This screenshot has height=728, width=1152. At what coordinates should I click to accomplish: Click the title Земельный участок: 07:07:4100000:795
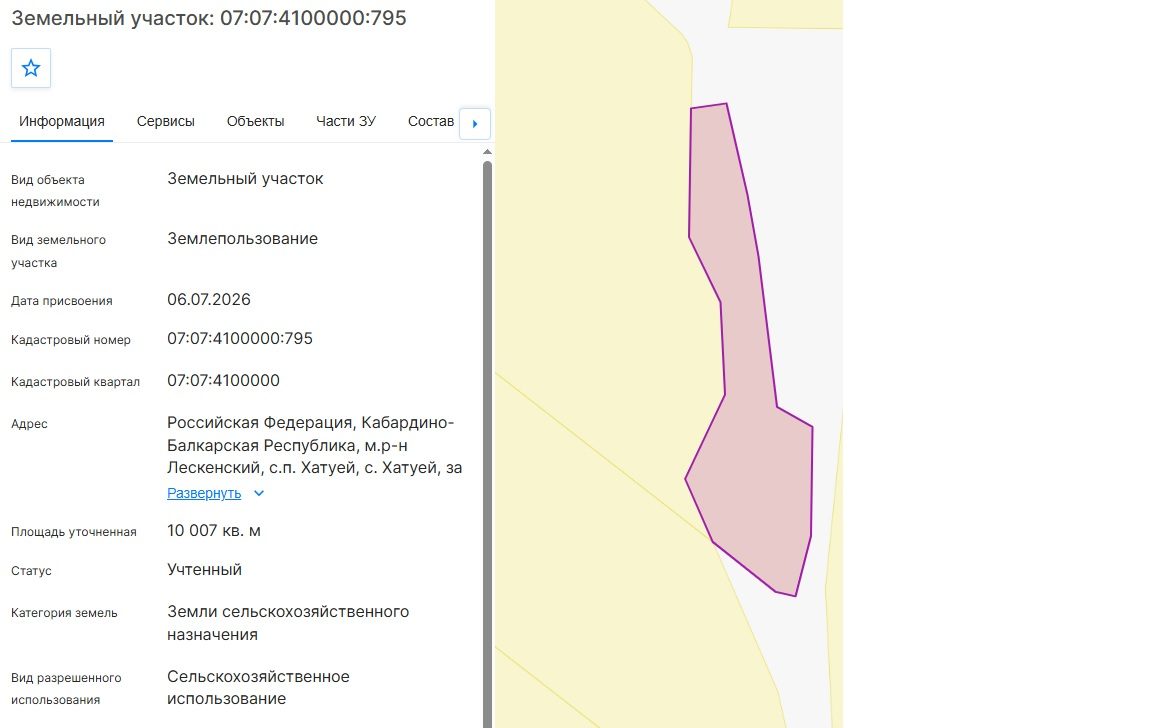209,18
